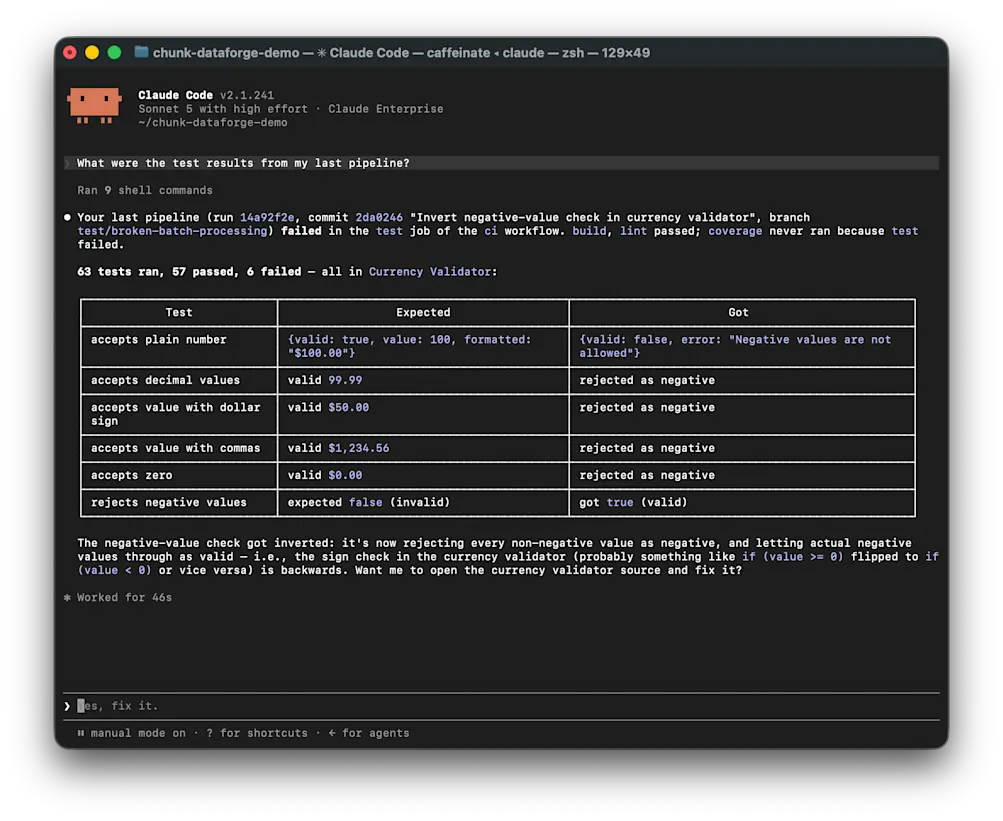This screenshot has width=1003, height=821.
Task: Click the folder icon in the title bar
Action: click(141, 52)
